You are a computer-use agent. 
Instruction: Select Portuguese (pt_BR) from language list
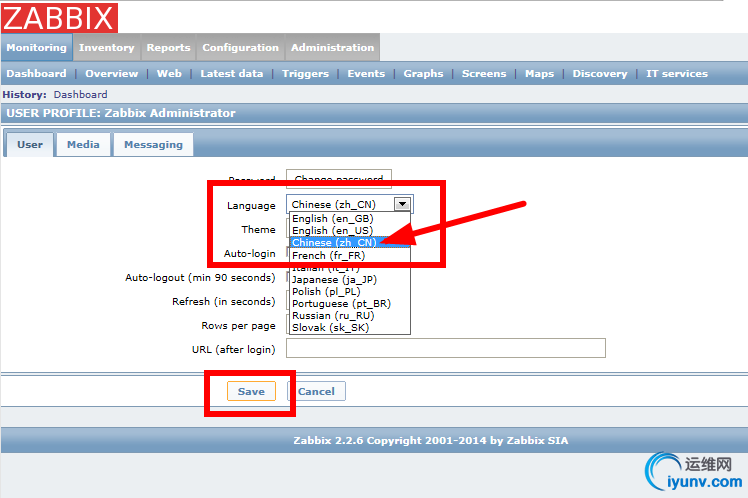click(x=350, y=303)
